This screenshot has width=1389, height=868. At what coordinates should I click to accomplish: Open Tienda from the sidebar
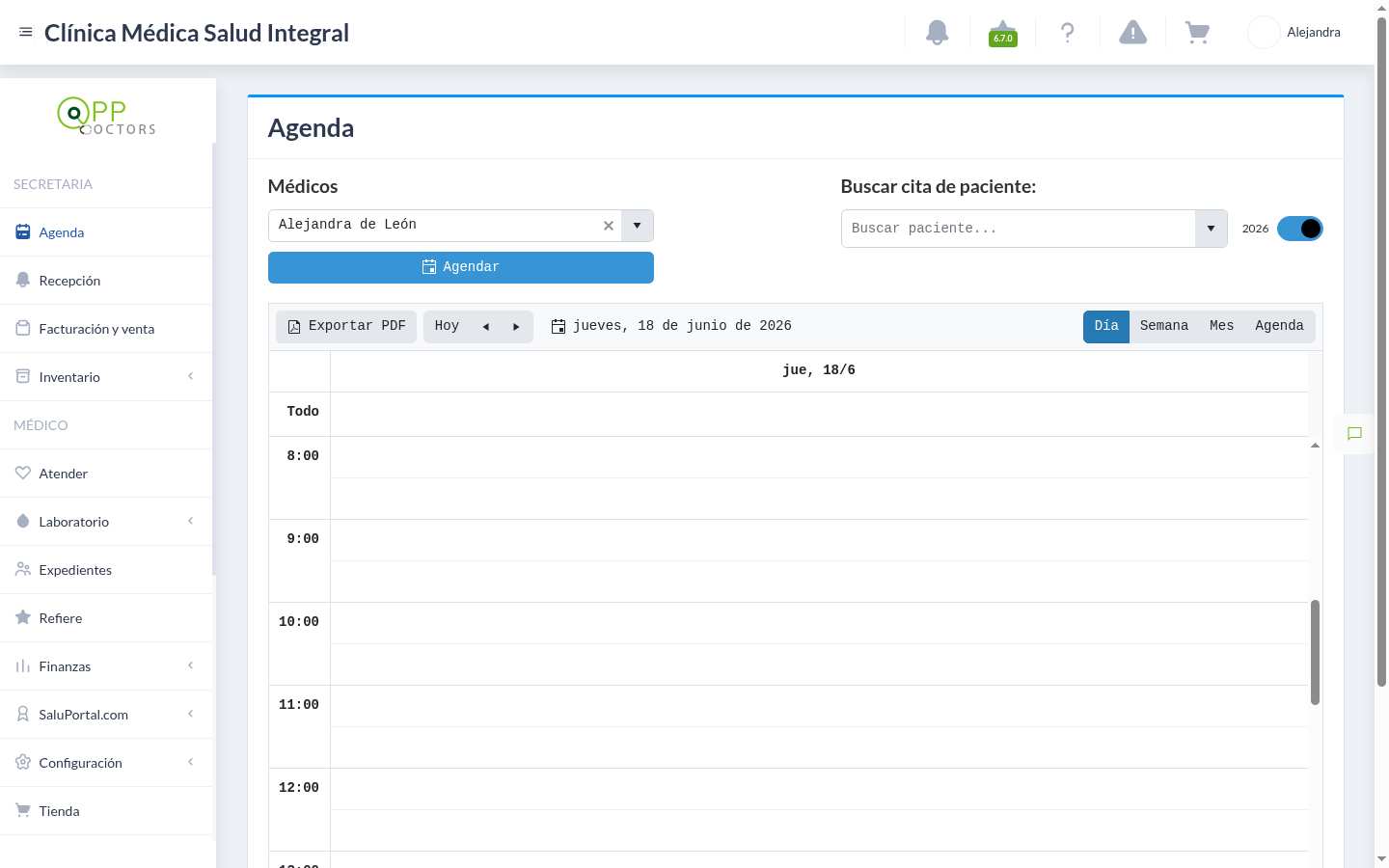click(106, 811)
